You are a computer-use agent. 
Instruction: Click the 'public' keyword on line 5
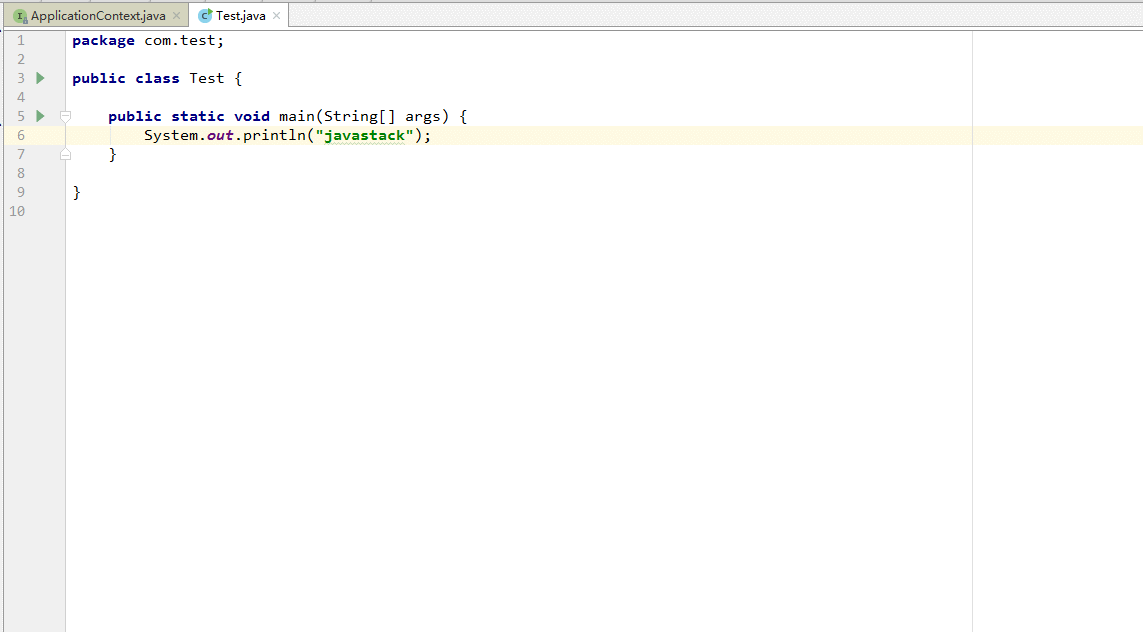[135, 117]
